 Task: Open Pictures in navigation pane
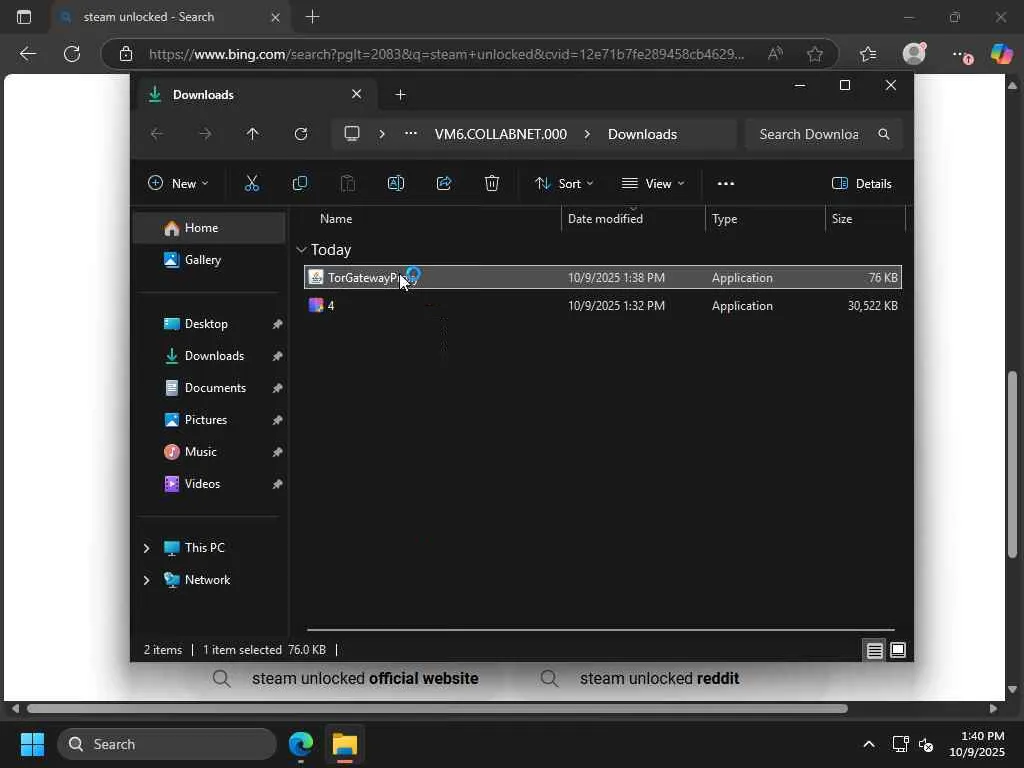point(209,420)
